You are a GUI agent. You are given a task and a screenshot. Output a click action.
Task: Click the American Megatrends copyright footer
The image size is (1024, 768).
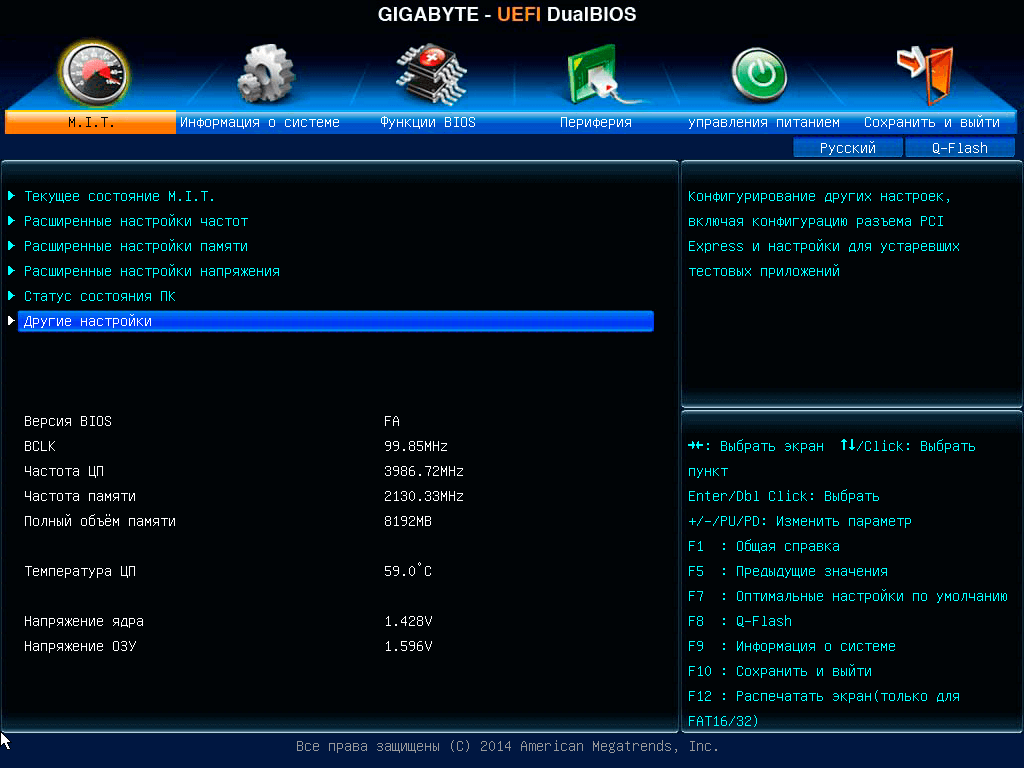click(507, 746)
